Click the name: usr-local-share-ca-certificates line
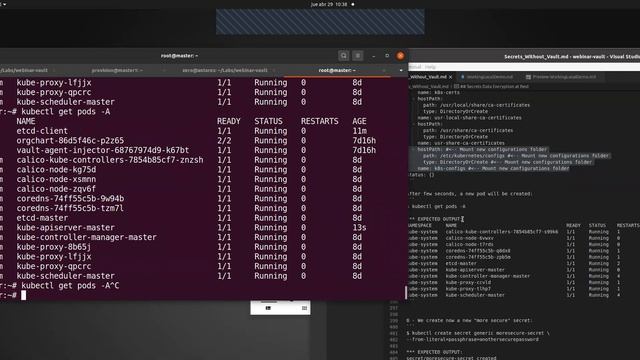 coord(469,118)
